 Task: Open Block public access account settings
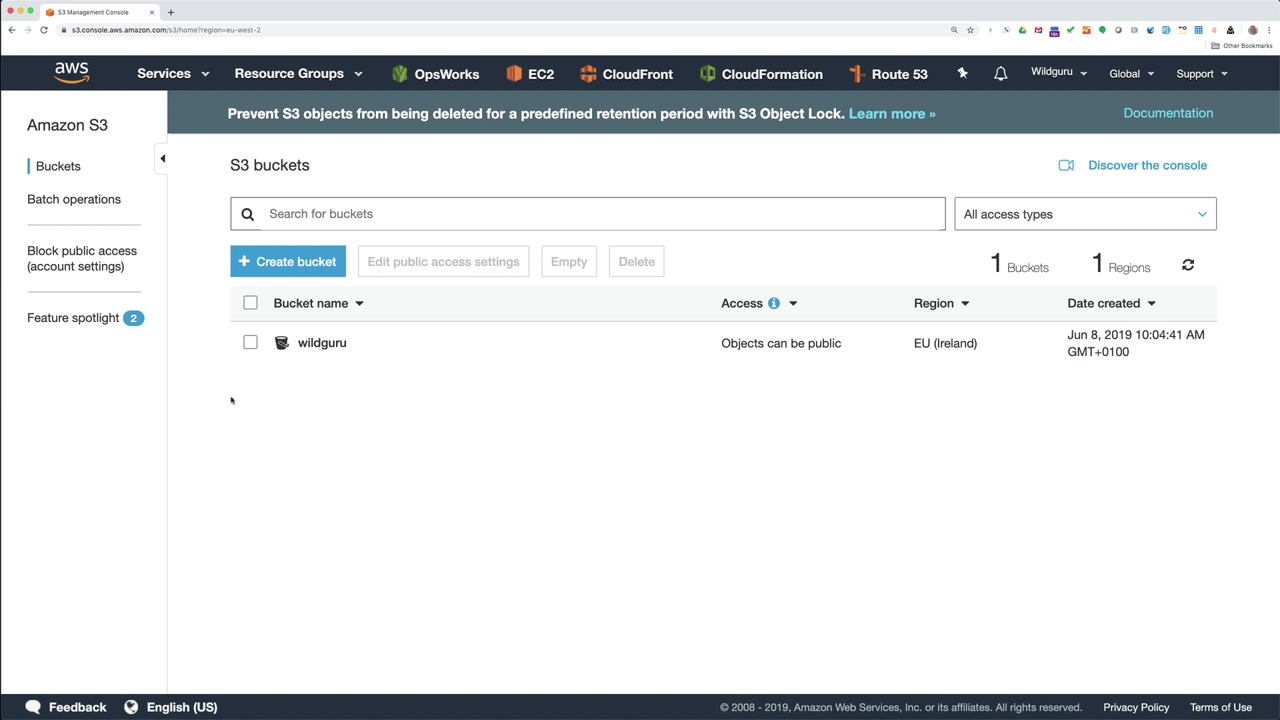pos(82,258)
